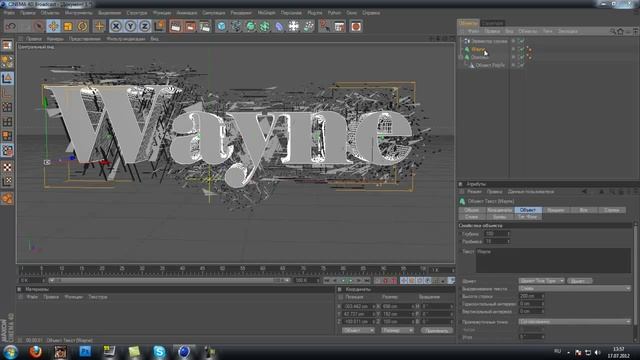Click the back arrow in Attributes panel

584,191
